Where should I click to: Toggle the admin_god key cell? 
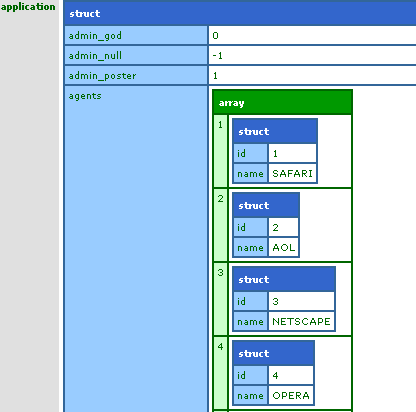pyautogui.click(x=136, y=35)
